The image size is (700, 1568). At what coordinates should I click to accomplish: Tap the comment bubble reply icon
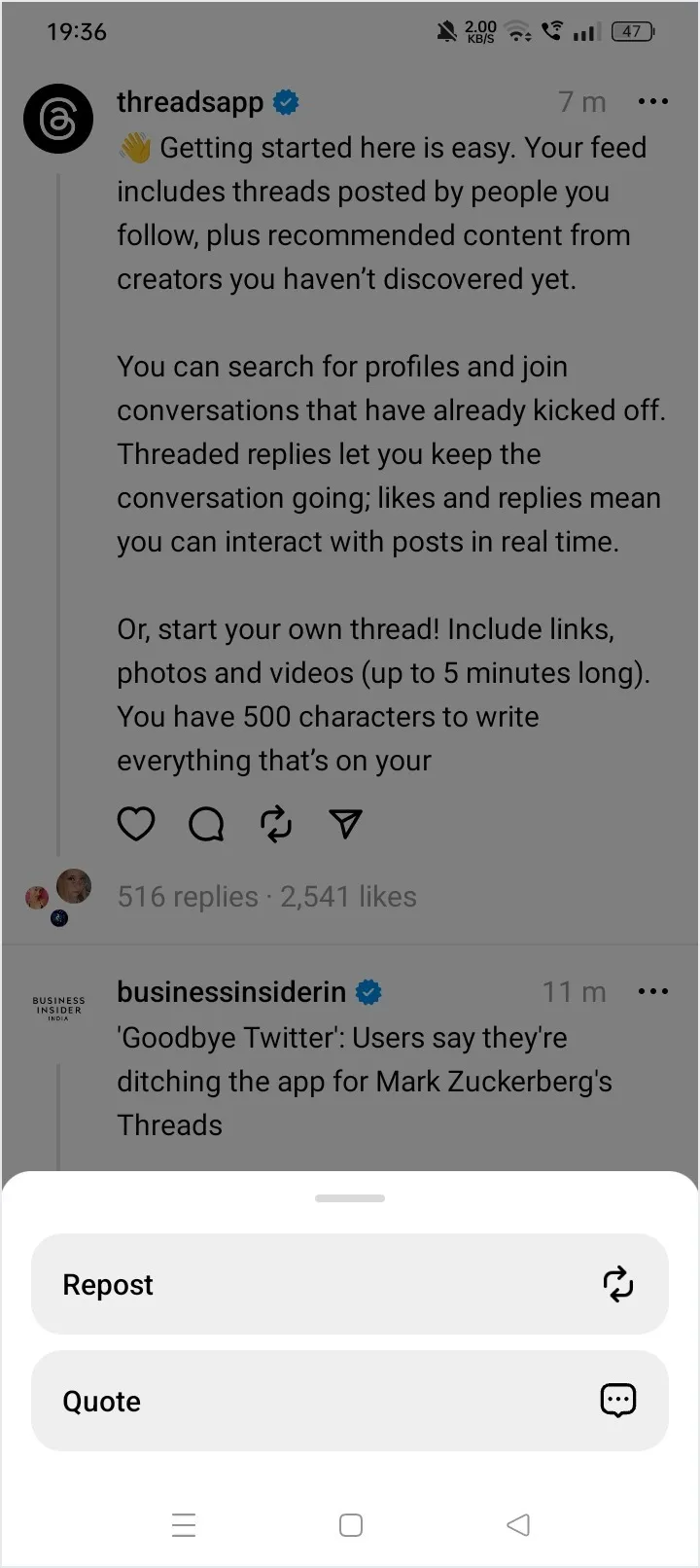click(206, 824)
